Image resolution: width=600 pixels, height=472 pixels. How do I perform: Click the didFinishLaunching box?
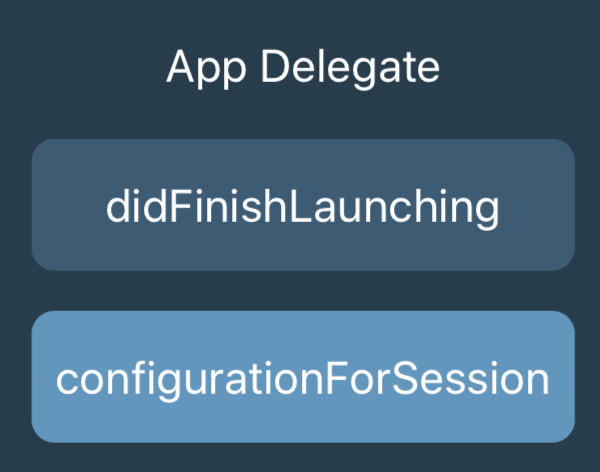(303, 205)
